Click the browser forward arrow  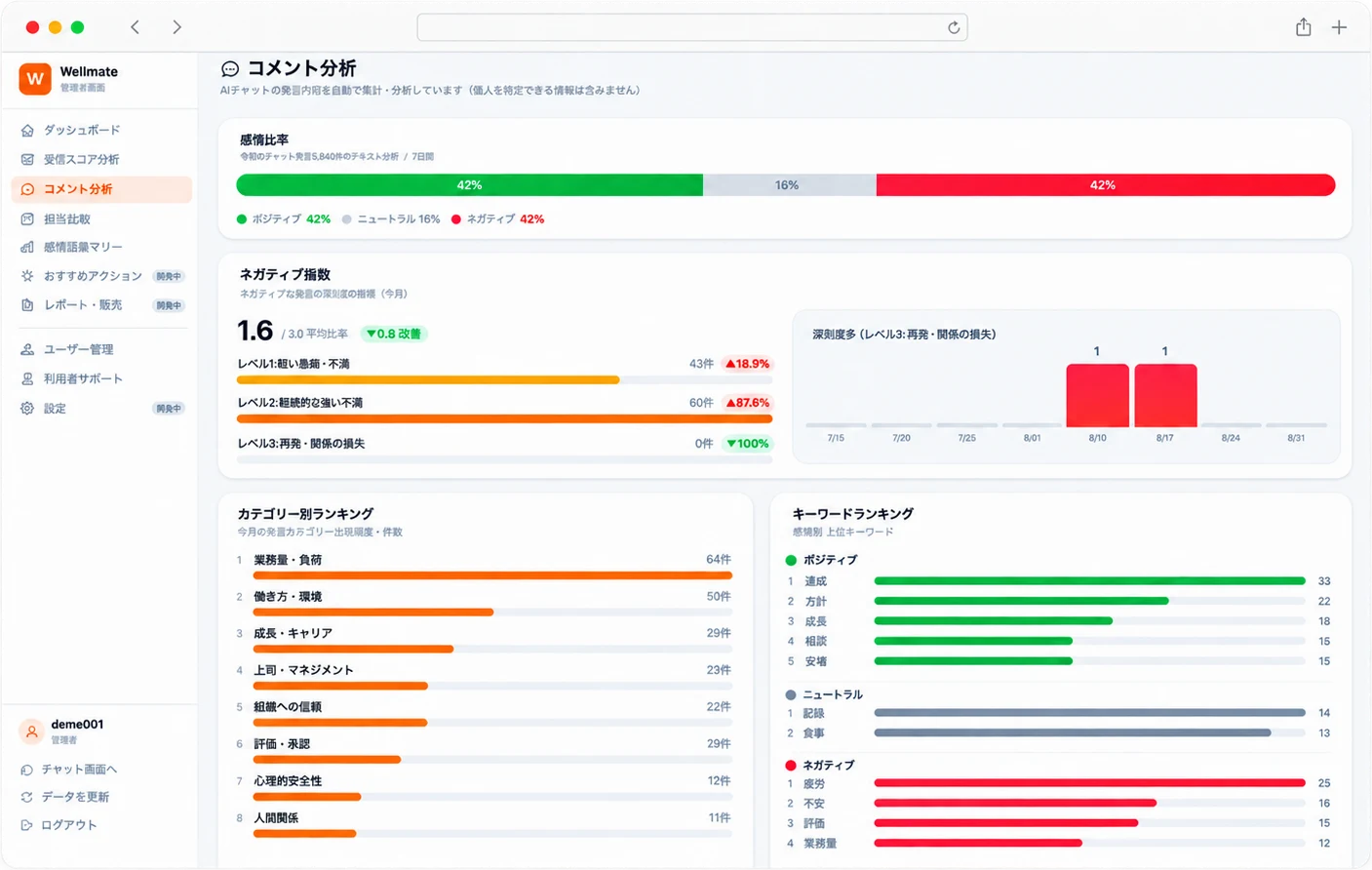click(176, 27)
